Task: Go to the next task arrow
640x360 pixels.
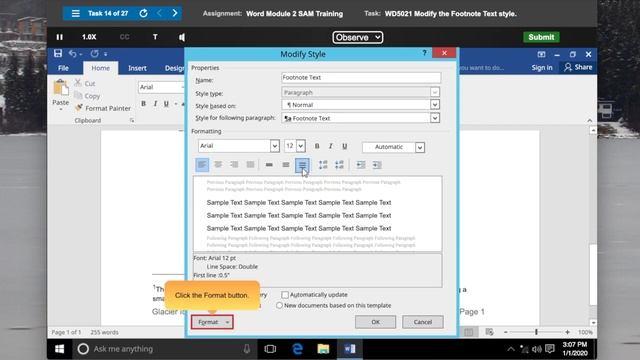Action: coord(175,13)
